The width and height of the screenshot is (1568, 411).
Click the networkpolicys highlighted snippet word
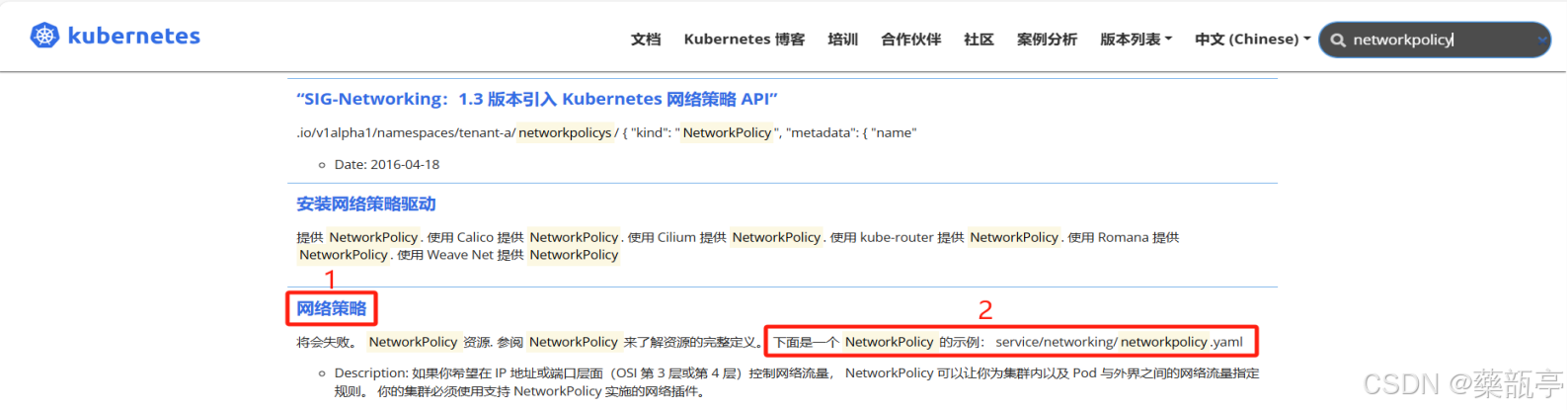565,132
